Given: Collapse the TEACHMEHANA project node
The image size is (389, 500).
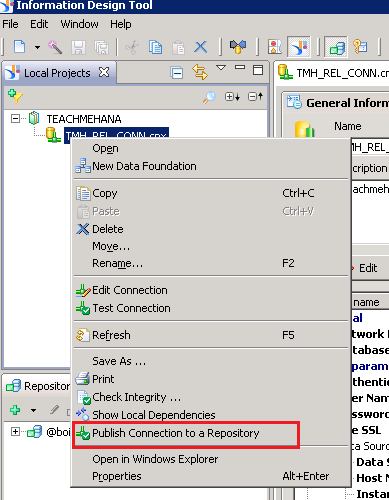Looking at the screenshot, I should [x=15, y=118].
